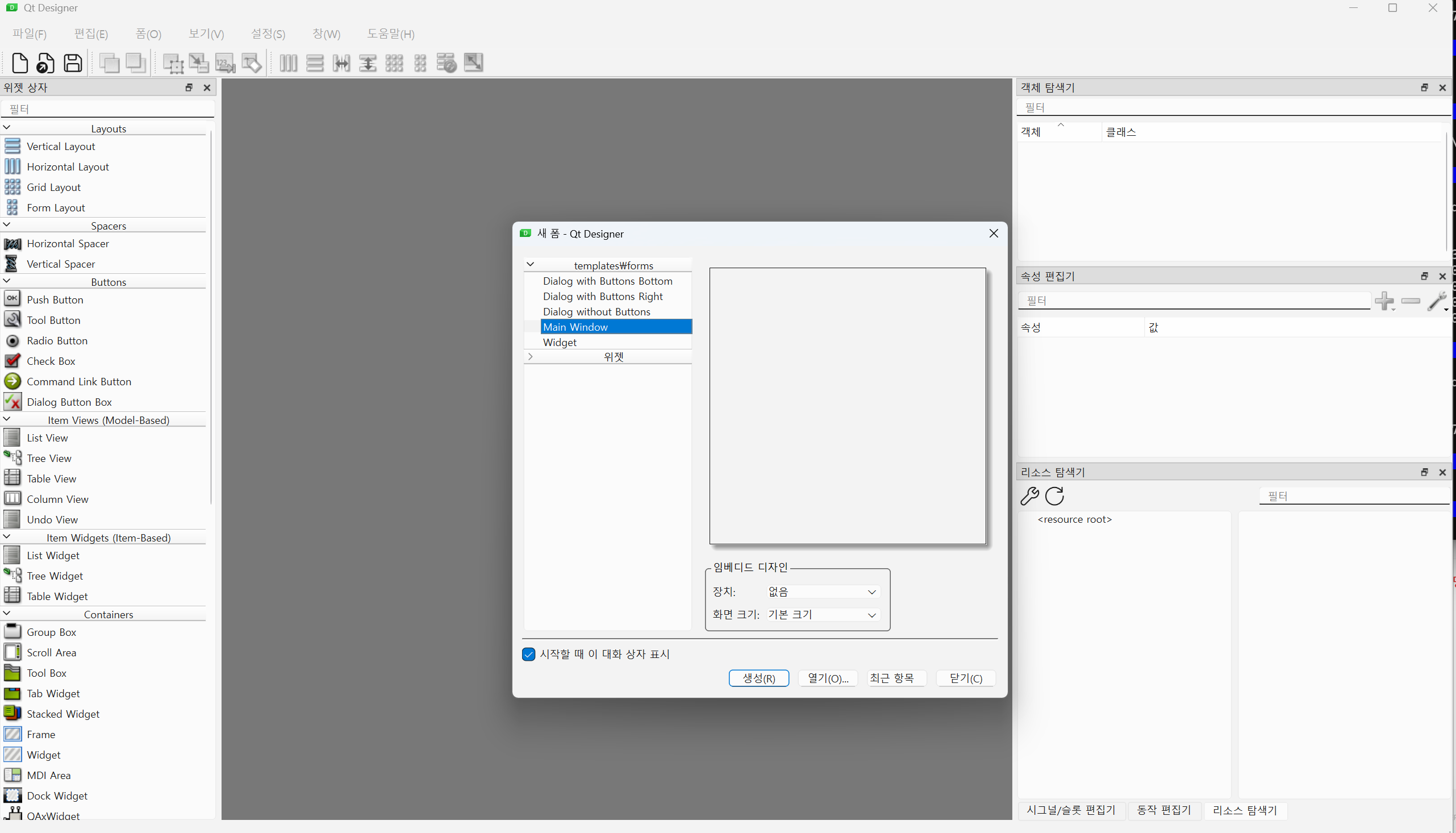
Task: Select Check Box widget in widget box
Action: (x=51, y=361)
